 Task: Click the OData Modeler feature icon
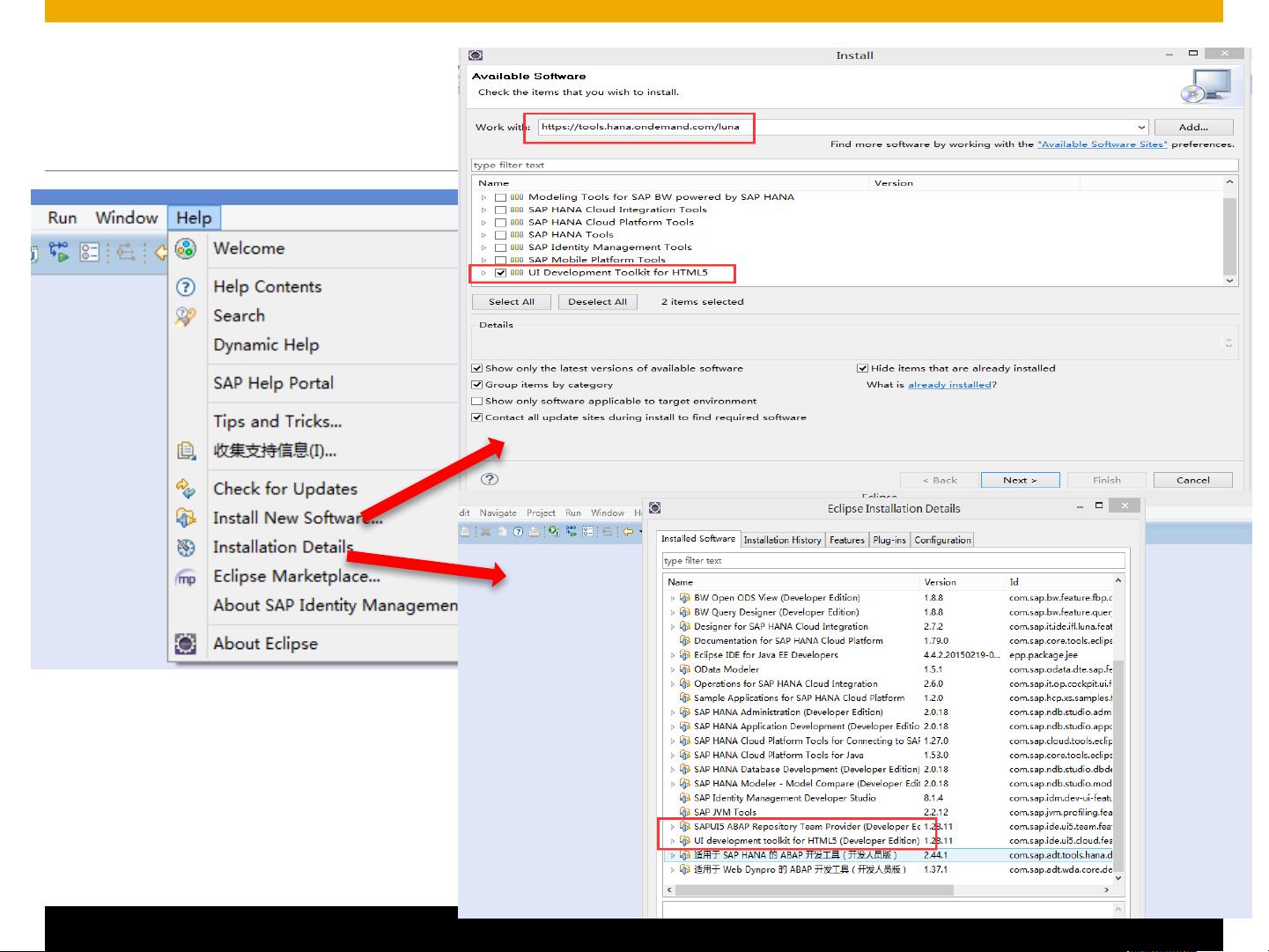point(684,669)
